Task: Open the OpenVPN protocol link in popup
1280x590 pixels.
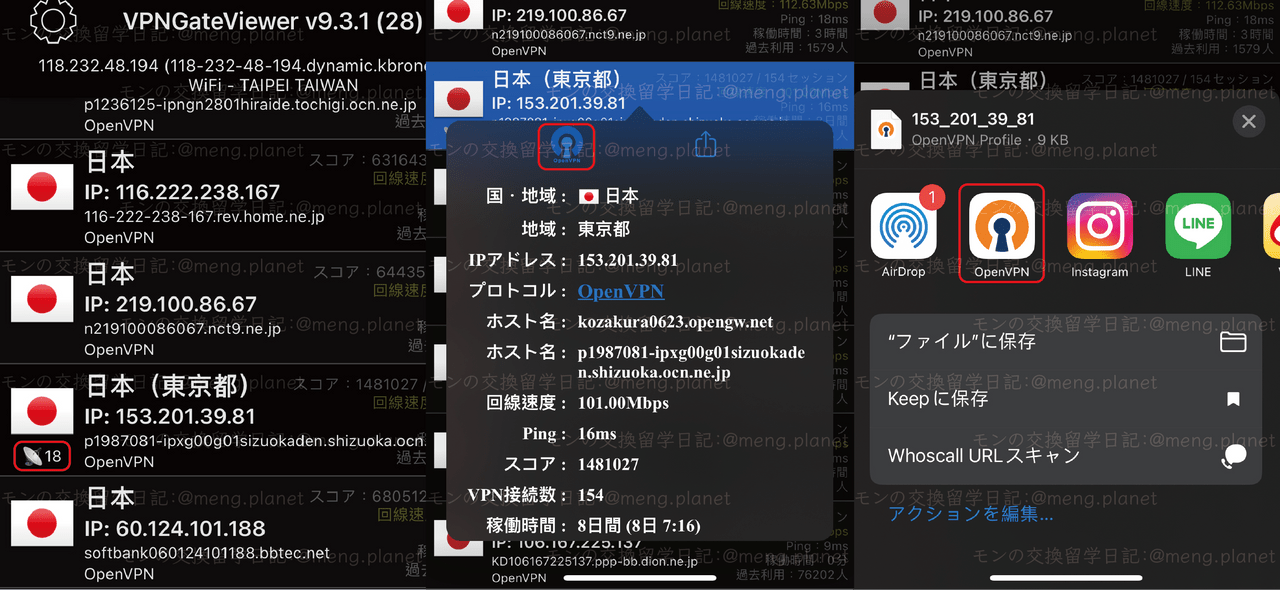Action: coord(621,291)
